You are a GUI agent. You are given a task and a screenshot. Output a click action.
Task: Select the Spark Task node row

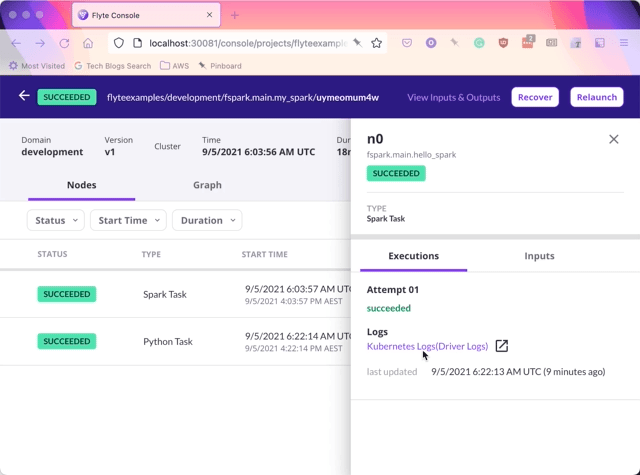[175, 294]
